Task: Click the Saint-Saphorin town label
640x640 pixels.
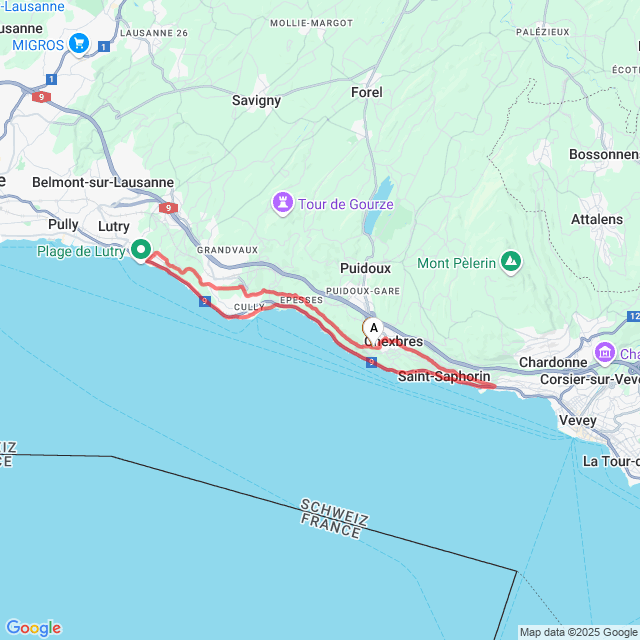Action: 444,376
